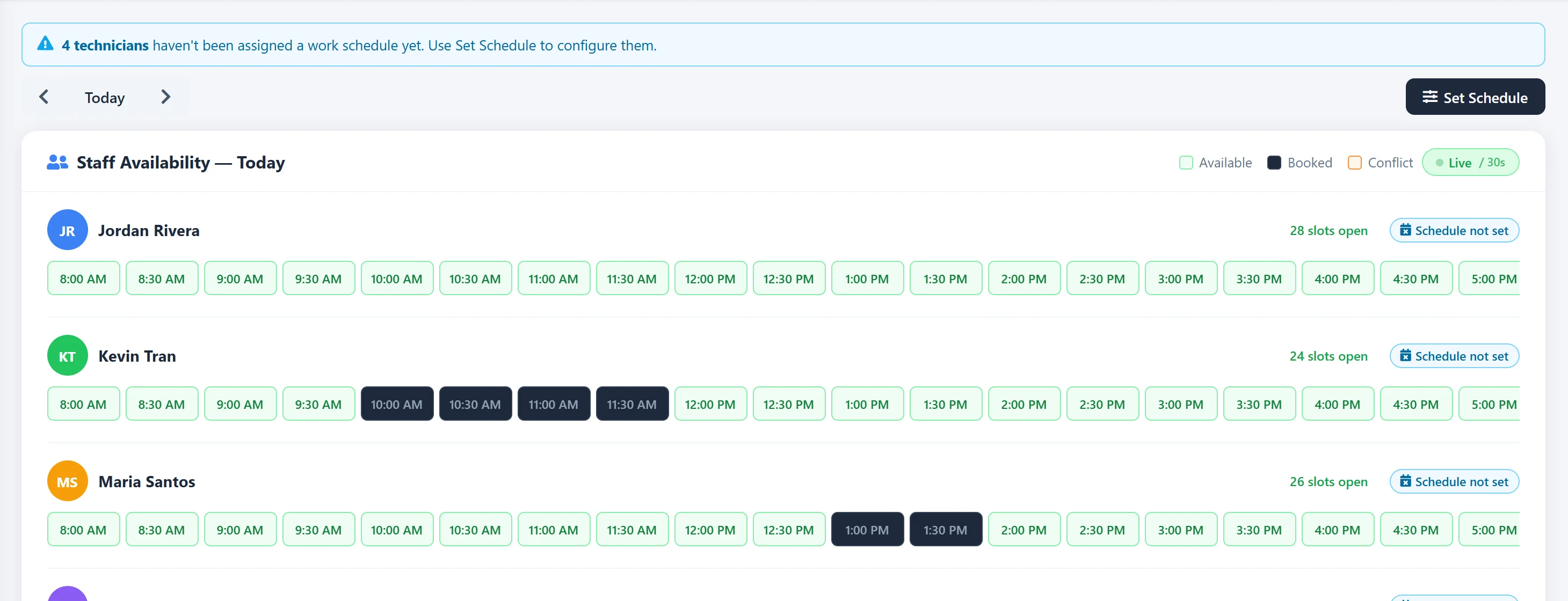1568x601 pixels.
Task: Go to the next day arrow
Action: click(165, 97)
